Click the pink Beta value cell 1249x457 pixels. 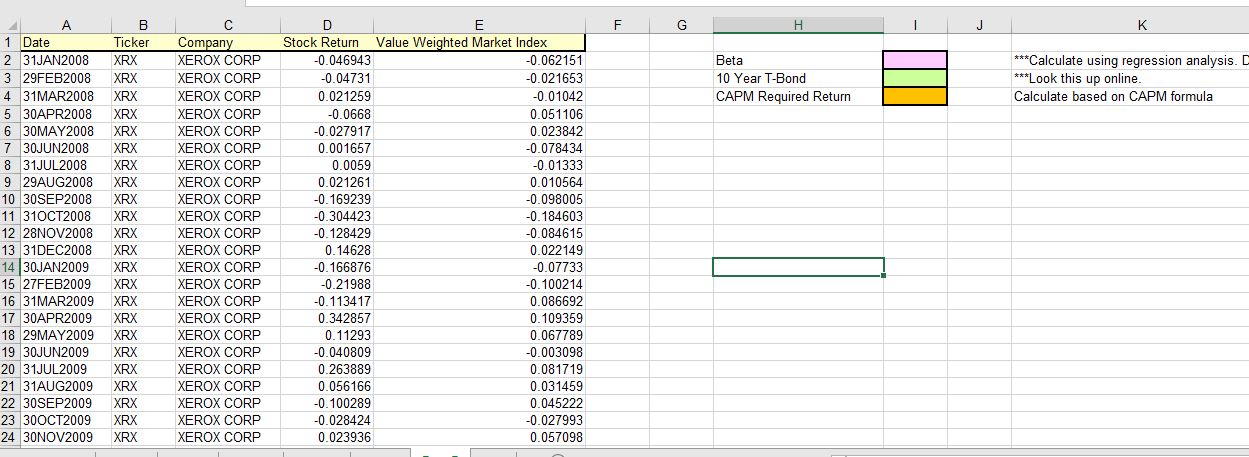click(915, 61)
